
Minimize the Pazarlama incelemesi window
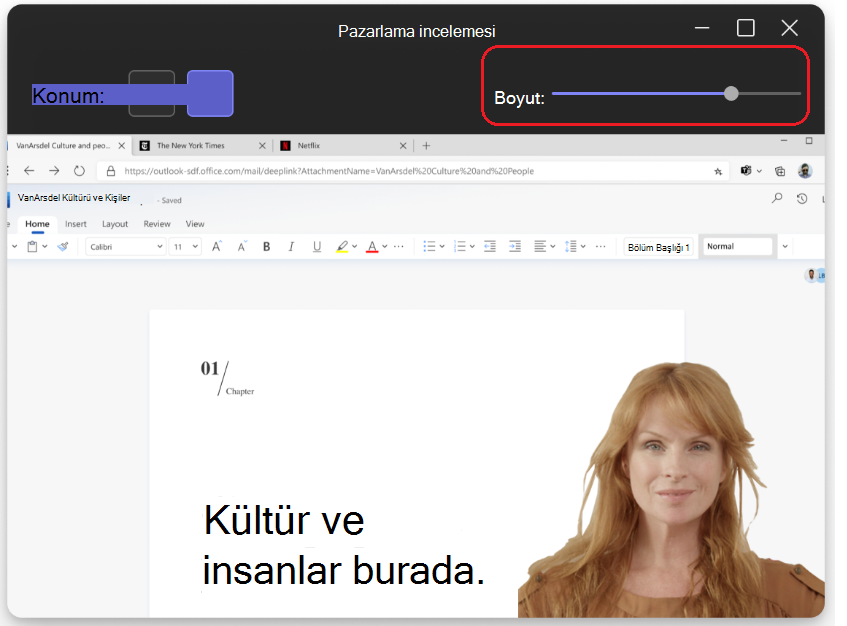coord(702,28)
